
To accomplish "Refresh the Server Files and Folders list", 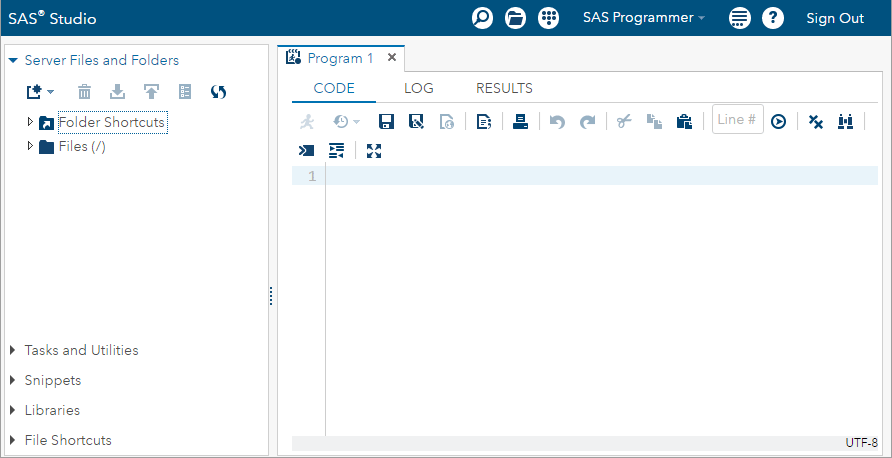I will (218, 92).
